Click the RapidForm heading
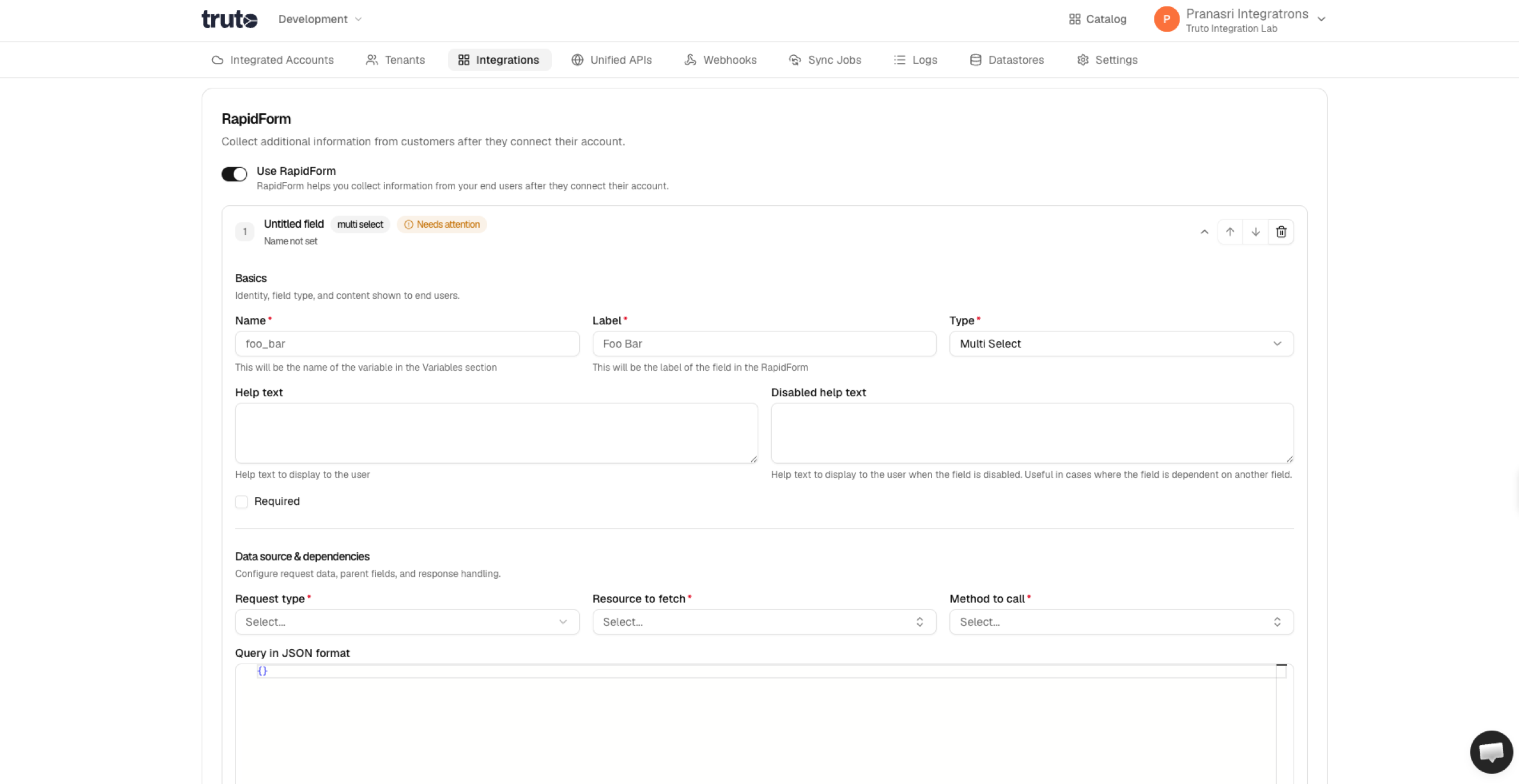This screenshot has height=784, width=1519. click(256, 119)
